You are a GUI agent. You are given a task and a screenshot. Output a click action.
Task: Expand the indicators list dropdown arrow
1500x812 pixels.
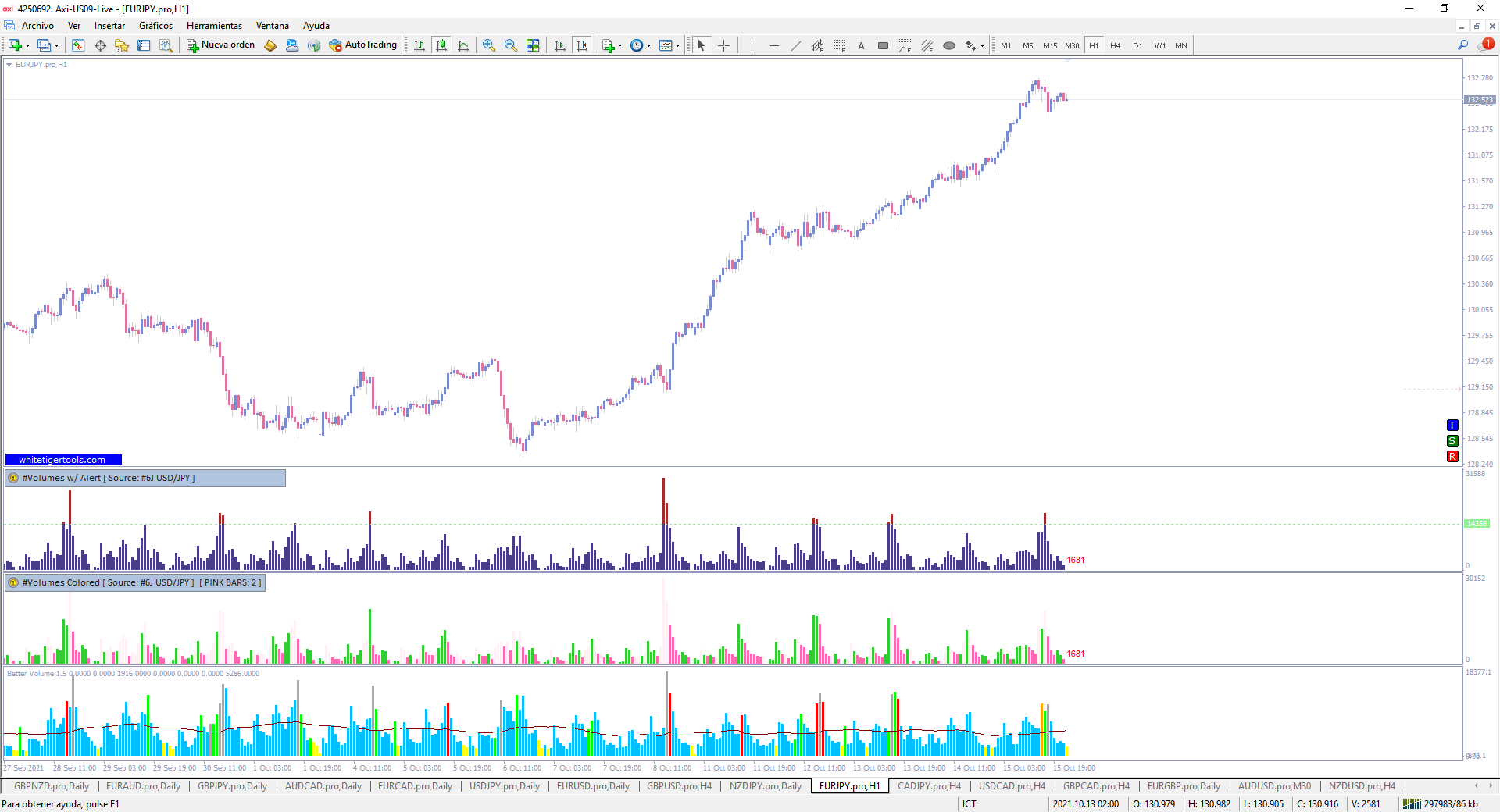coord(620,46)
